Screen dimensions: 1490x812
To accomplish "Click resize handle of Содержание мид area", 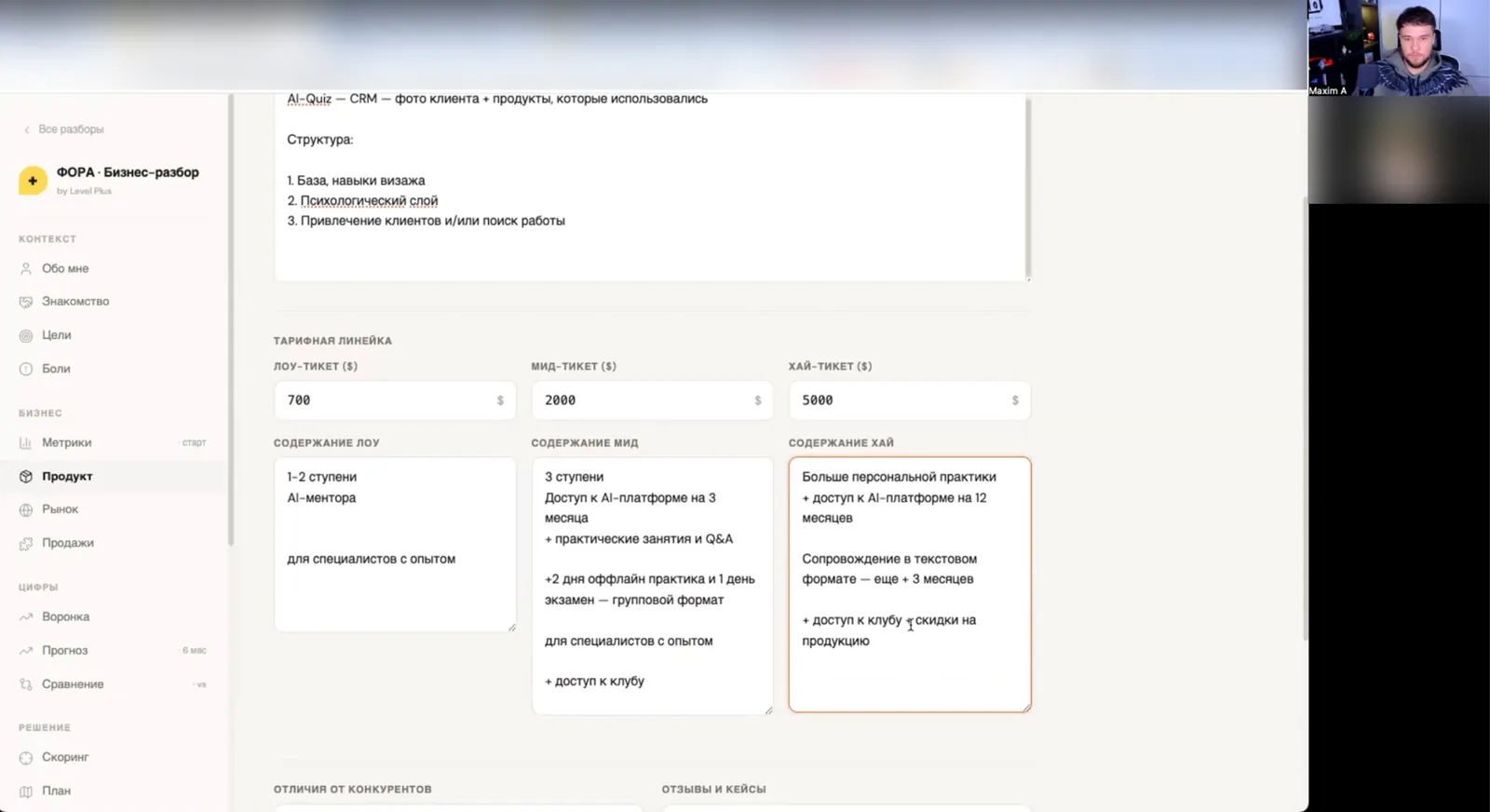I will (x=768, y=710).
